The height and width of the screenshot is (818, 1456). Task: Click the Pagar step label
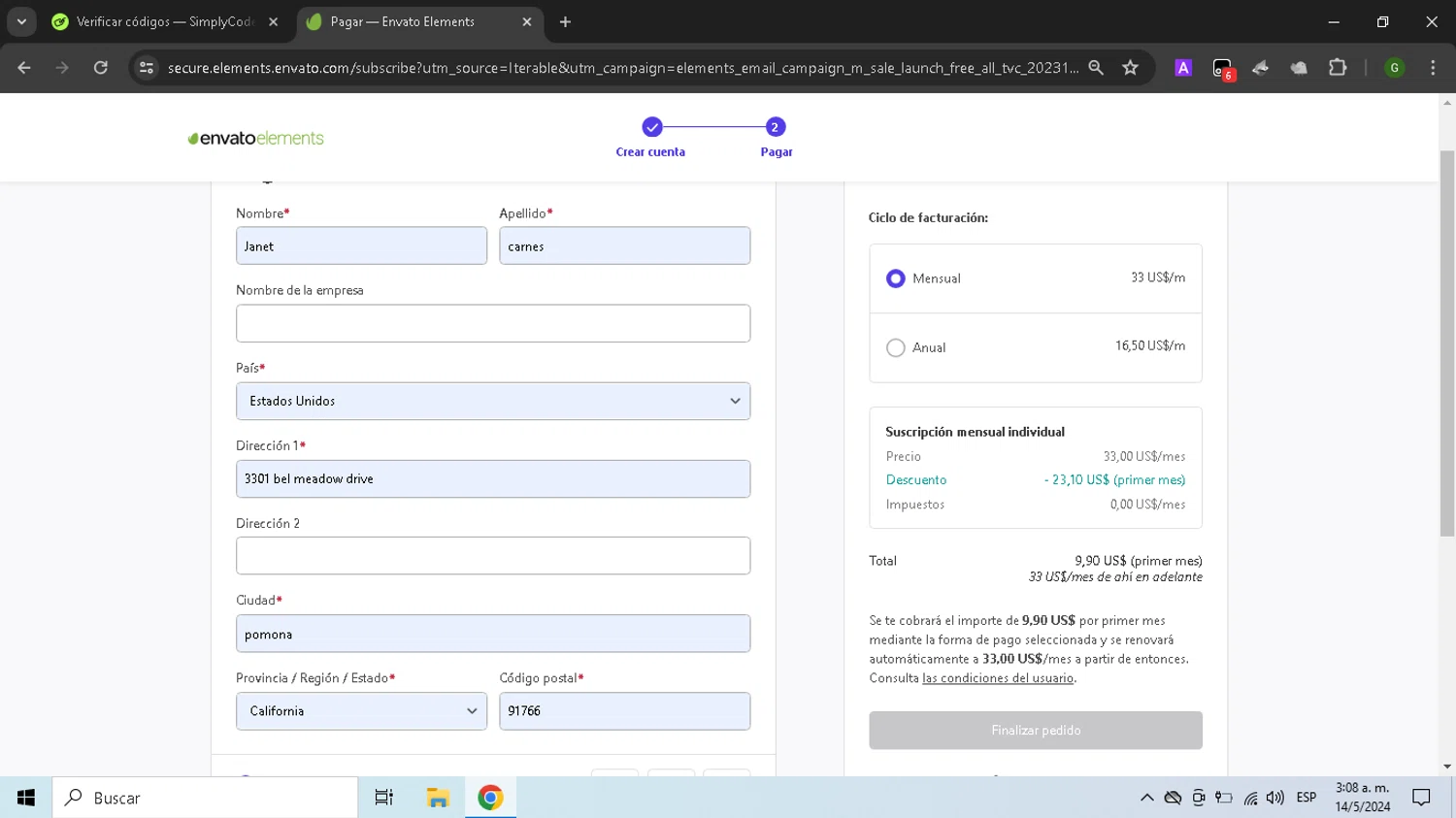pos(777,152)
